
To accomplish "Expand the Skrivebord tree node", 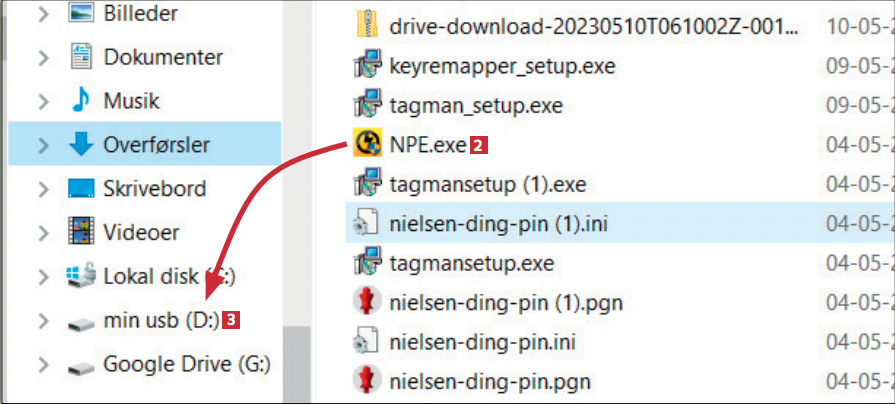I will coord(42,189).
